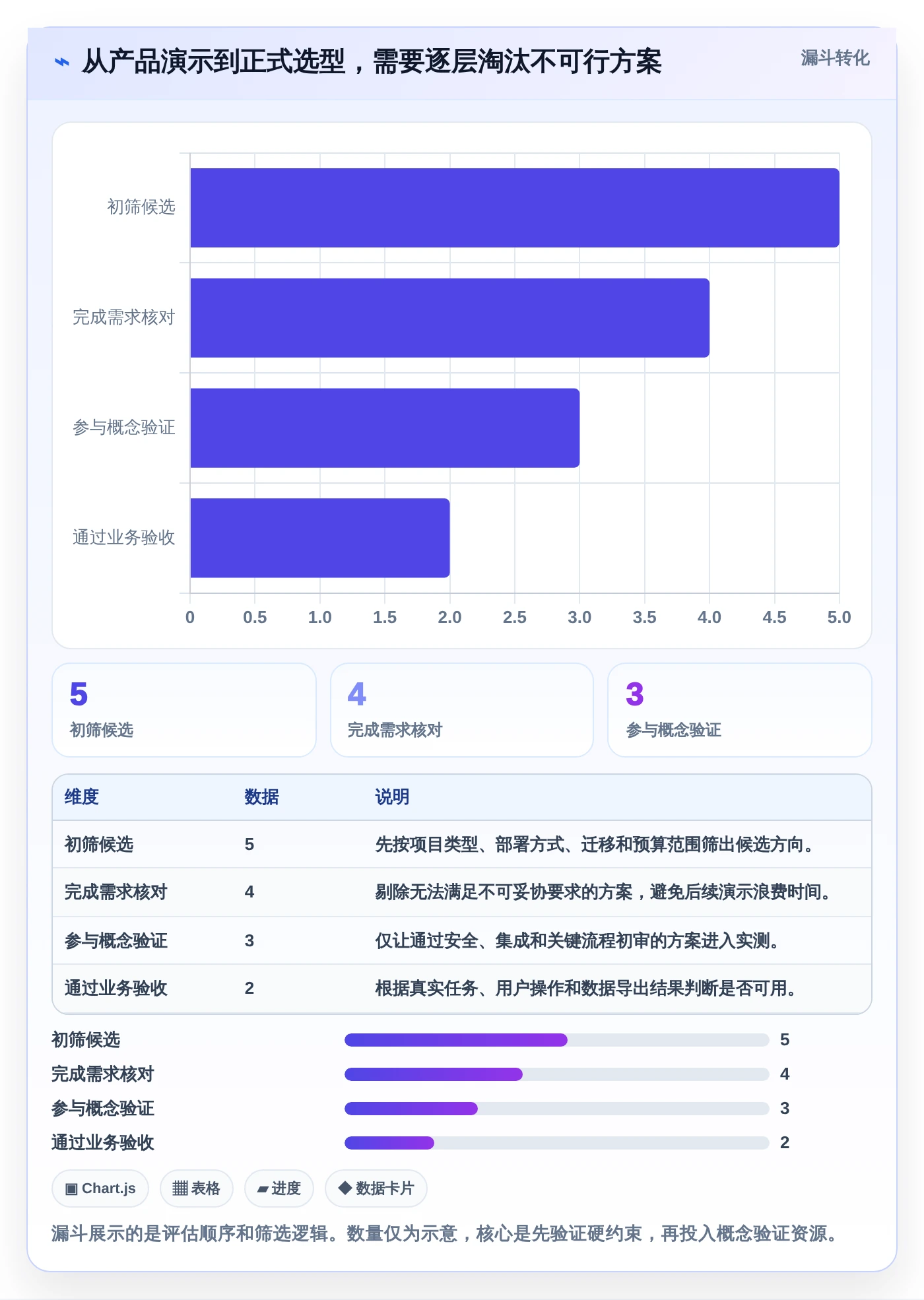Click the Chart.js chip

pyautogui.click(x=100, y=1188)
